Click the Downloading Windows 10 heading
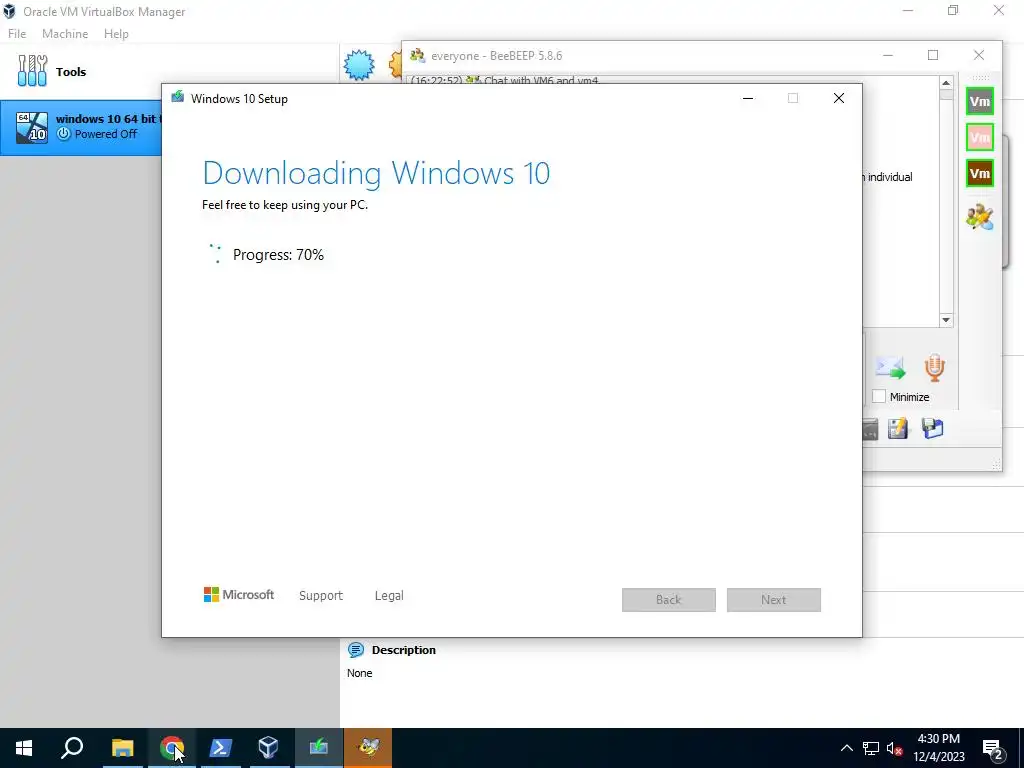The image size is (1024, 768). [x=376, y=173]
